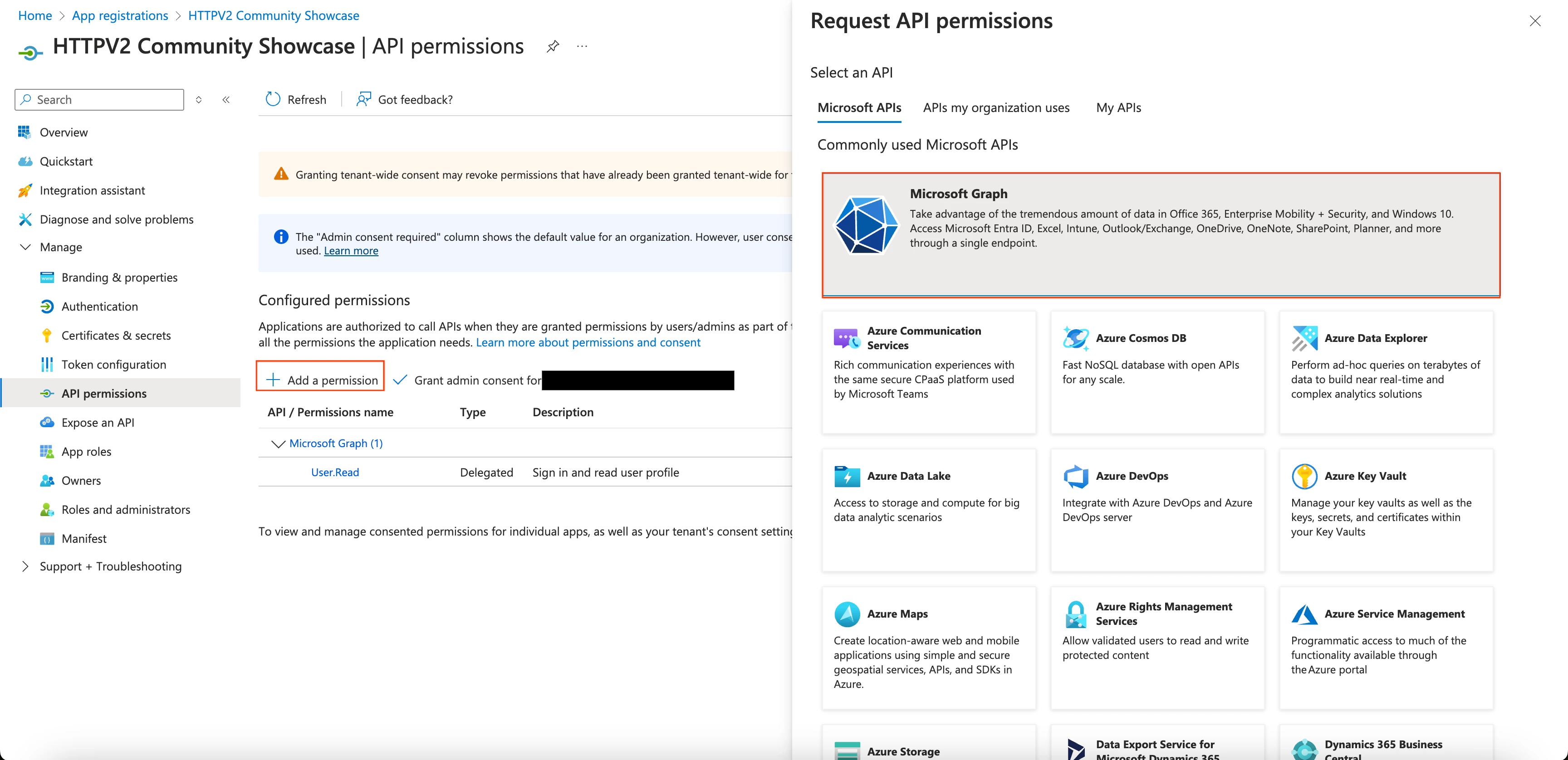The width and height of the screenshot is (1568, 760).
Task: Click the Description column header
Action: [x=563, y=412]
